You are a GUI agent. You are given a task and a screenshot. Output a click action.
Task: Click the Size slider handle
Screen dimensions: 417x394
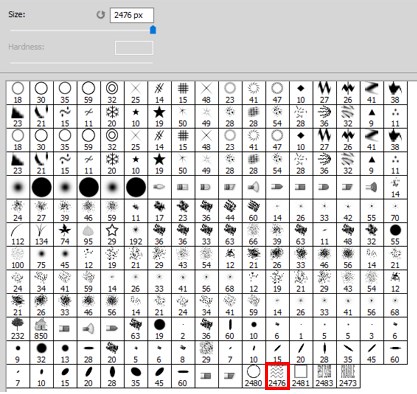point(153,29)
